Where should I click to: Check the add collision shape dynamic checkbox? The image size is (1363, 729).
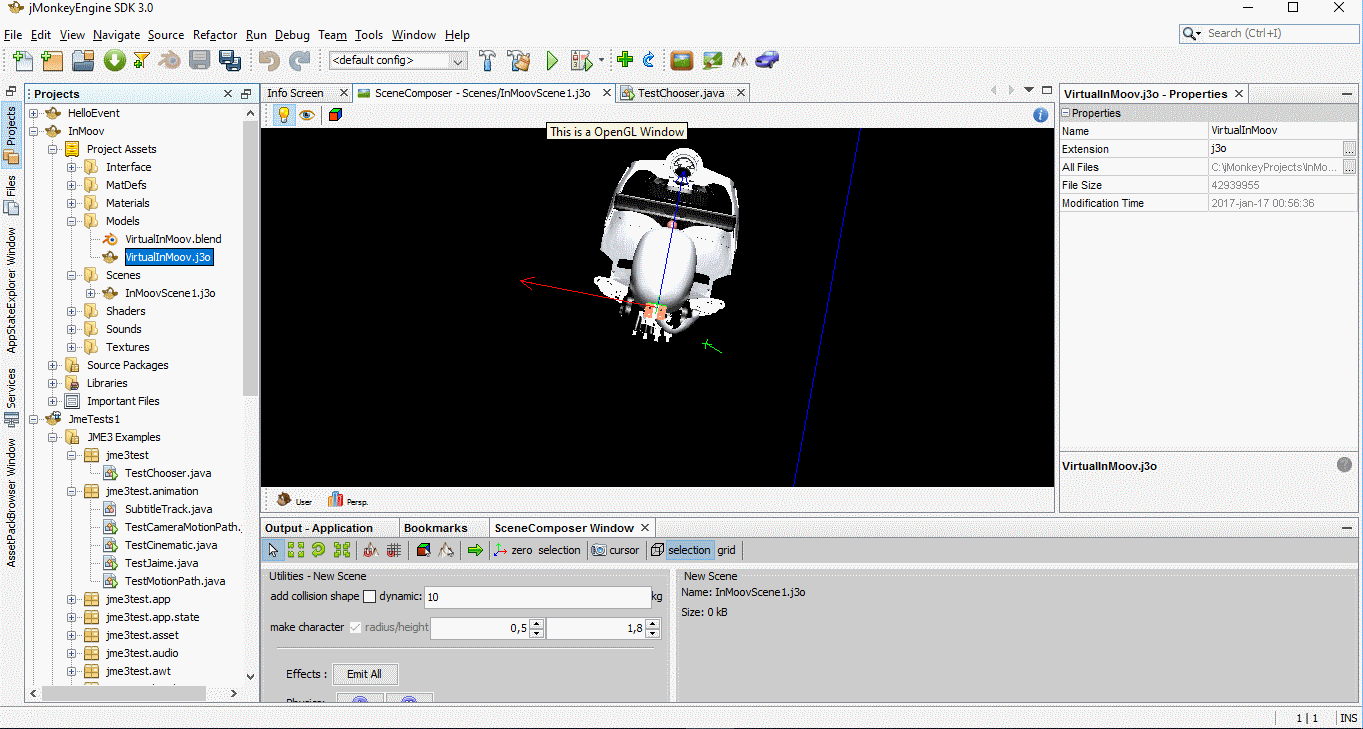(369, 597)
